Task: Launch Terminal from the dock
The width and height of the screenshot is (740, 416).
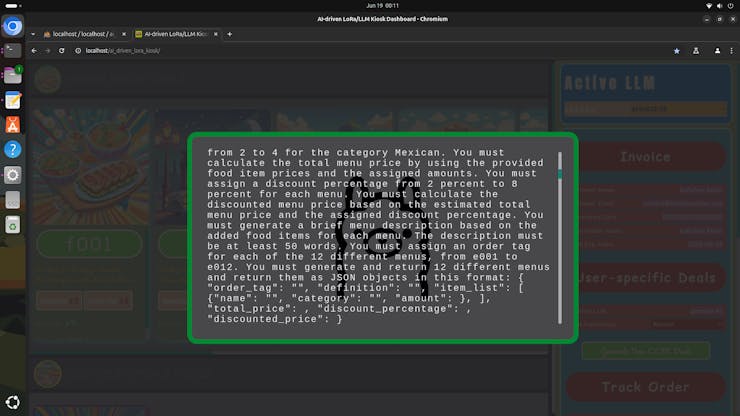Action: (x=13, y=51)
